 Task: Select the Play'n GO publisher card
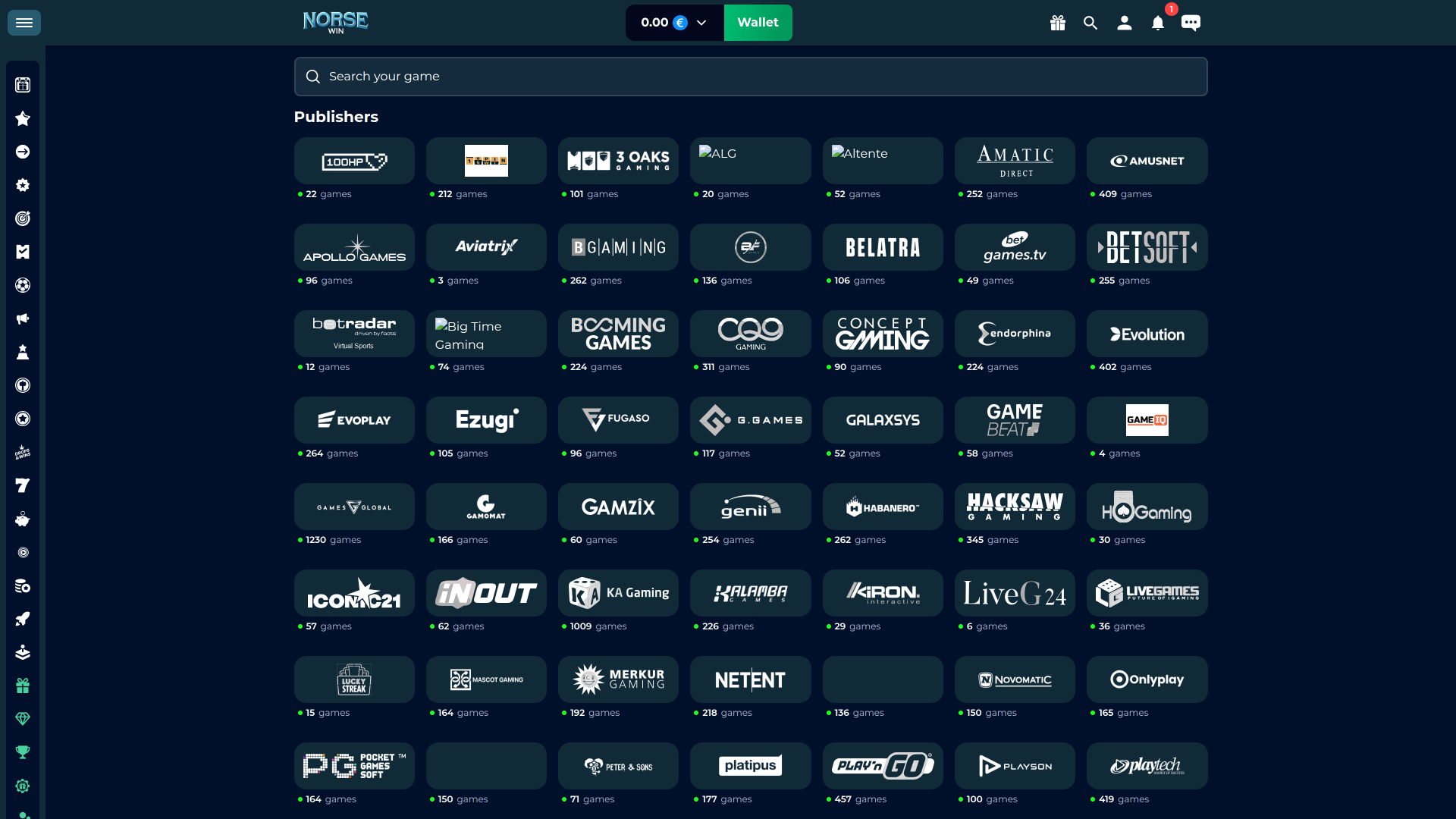883,766
